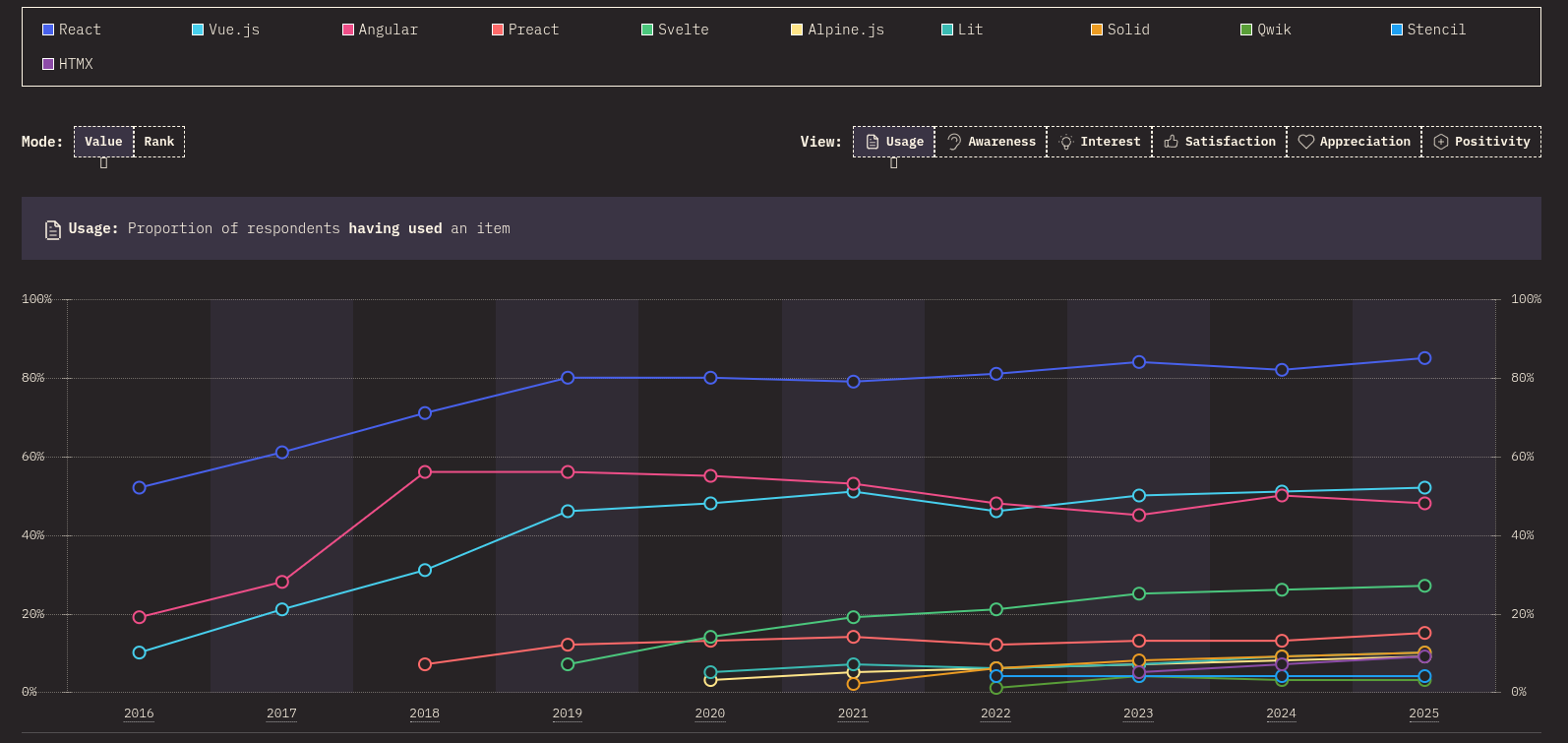Screen dimensions: 1568x743
Task: Click the 2024 year axis label
Action: pyautogui.click(x=1281, y=713)
